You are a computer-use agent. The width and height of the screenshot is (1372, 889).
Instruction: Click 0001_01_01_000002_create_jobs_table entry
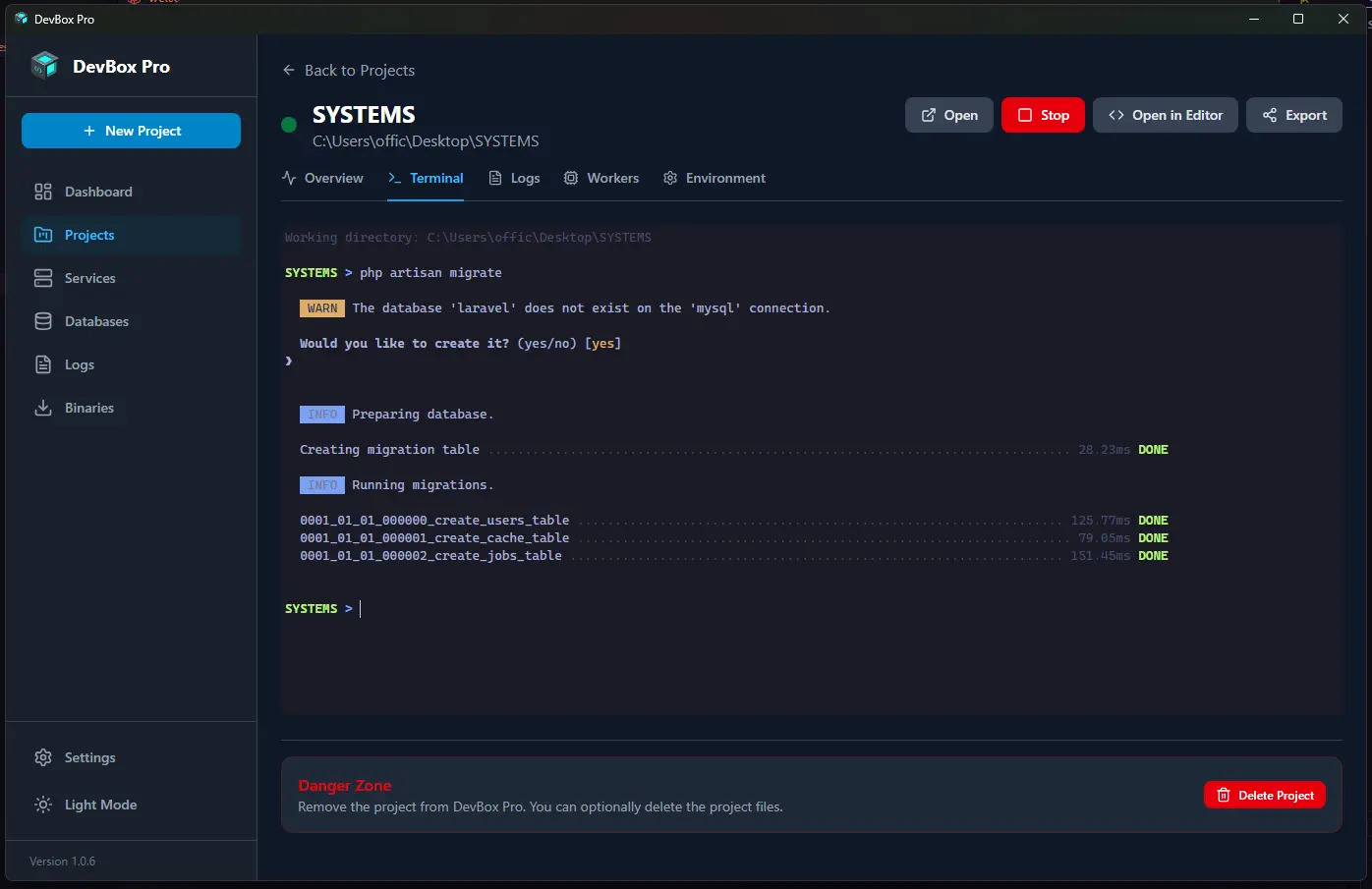pos(733,556)
